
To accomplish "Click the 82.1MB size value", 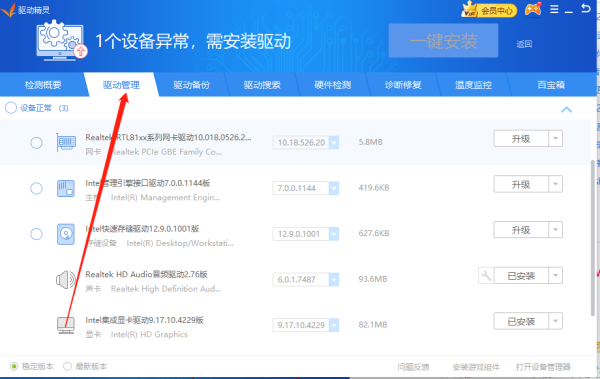I will [x=373, y=325].
